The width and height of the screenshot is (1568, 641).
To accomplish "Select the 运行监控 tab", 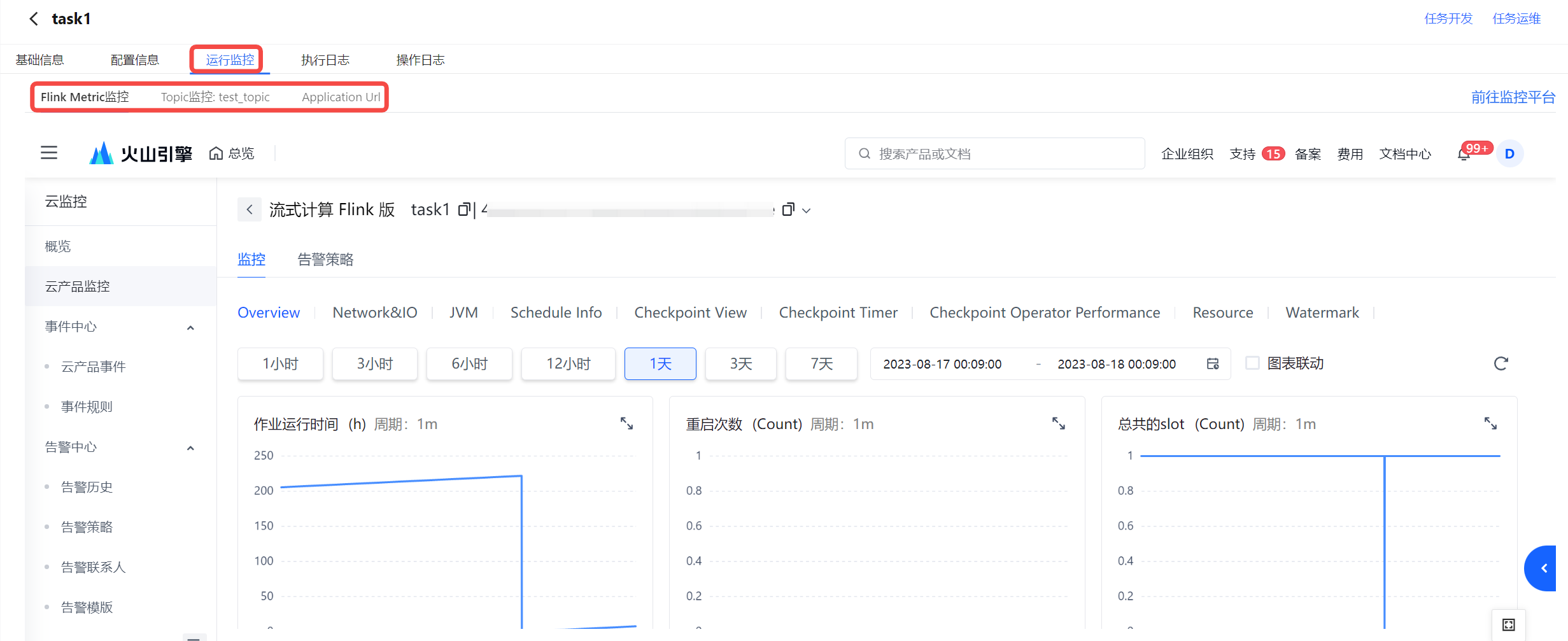I will pos(230,60).
